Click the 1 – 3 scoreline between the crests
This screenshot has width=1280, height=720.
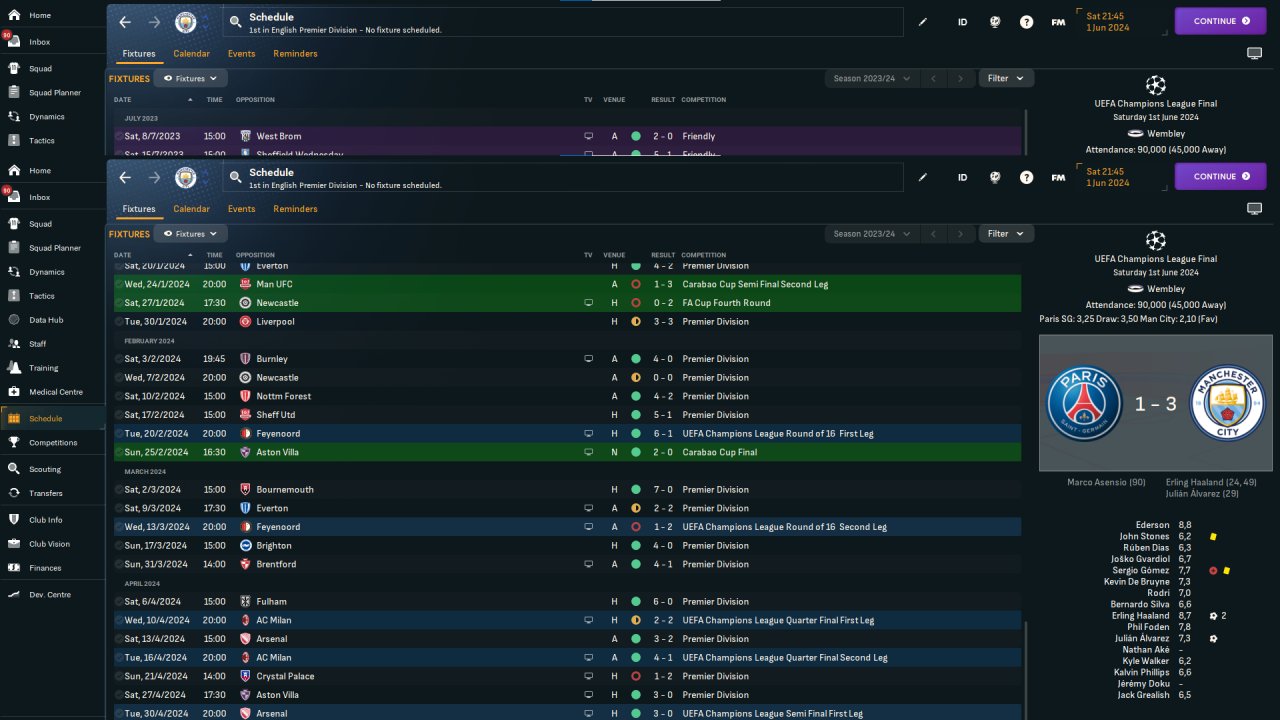coord(1155,404)
